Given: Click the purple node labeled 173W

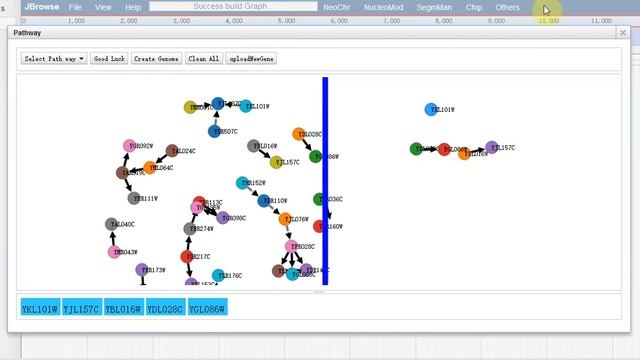Looking at the screenshot, I should click(x=142, y=269).
